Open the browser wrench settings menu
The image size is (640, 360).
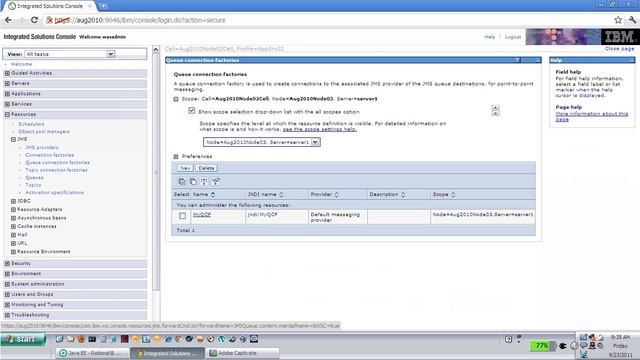click(632, 20)
